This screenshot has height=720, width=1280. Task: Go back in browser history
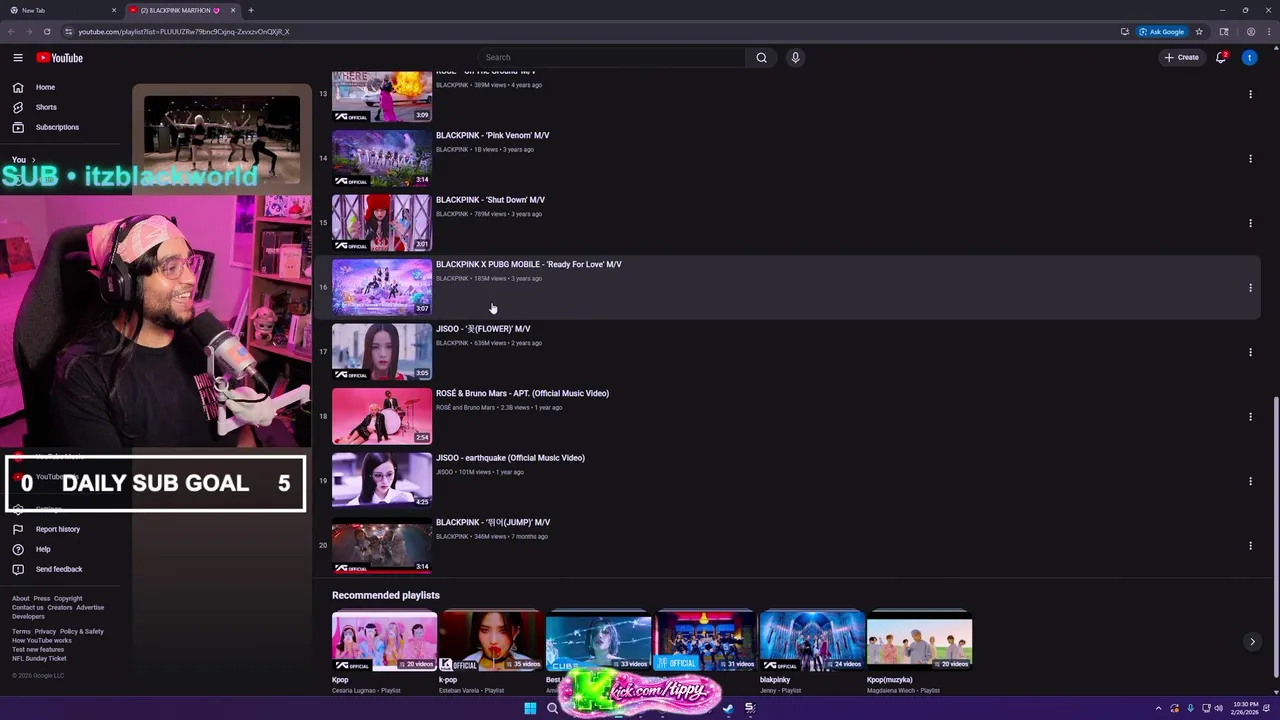[12, 31]
